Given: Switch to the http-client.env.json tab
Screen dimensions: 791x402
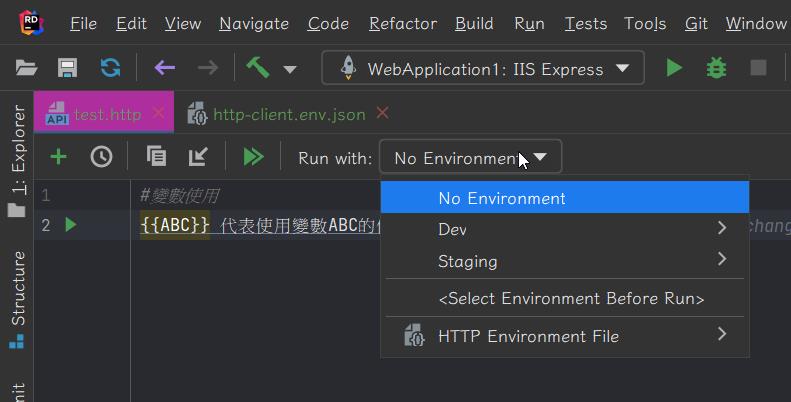Looking at the screenshot, I should coord(289,114).
